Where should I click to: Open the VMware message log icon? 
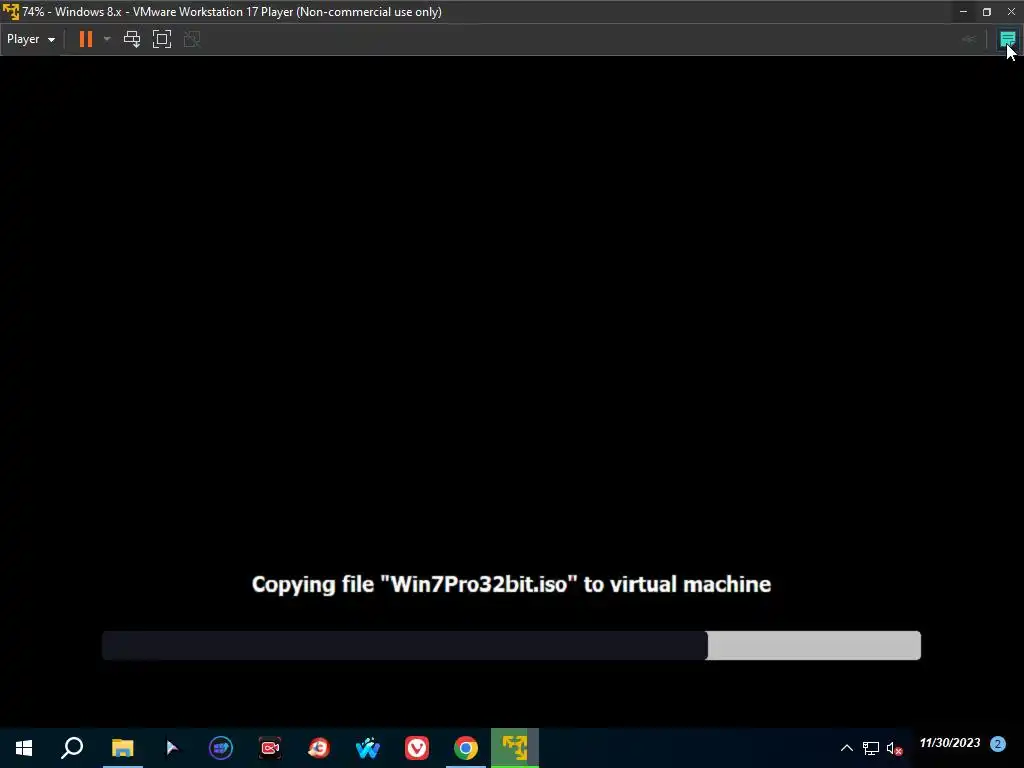point(1007,39)
